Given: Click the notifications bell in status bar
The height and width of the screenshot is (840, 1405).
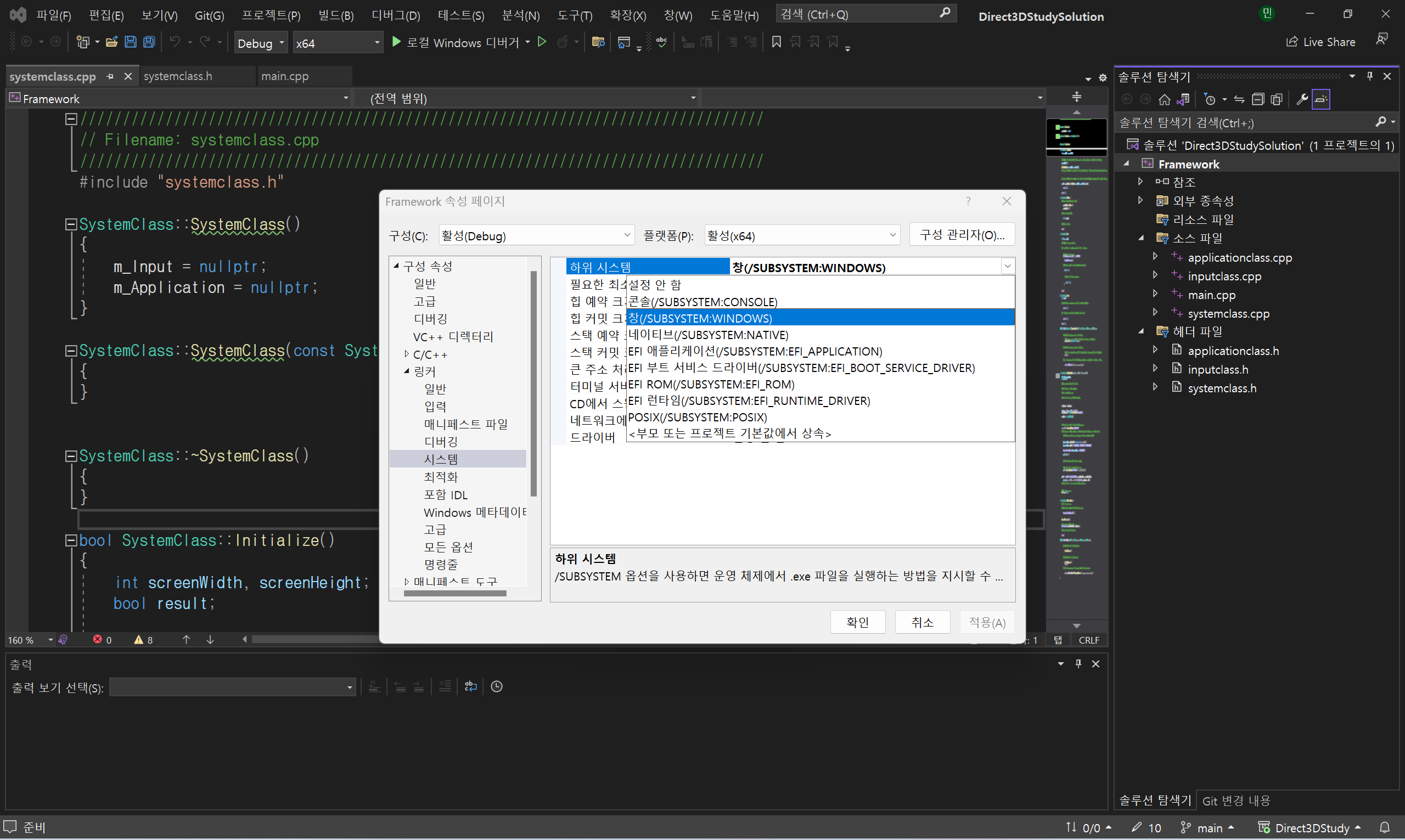Looking at the screenshot, I should 1385,827.
